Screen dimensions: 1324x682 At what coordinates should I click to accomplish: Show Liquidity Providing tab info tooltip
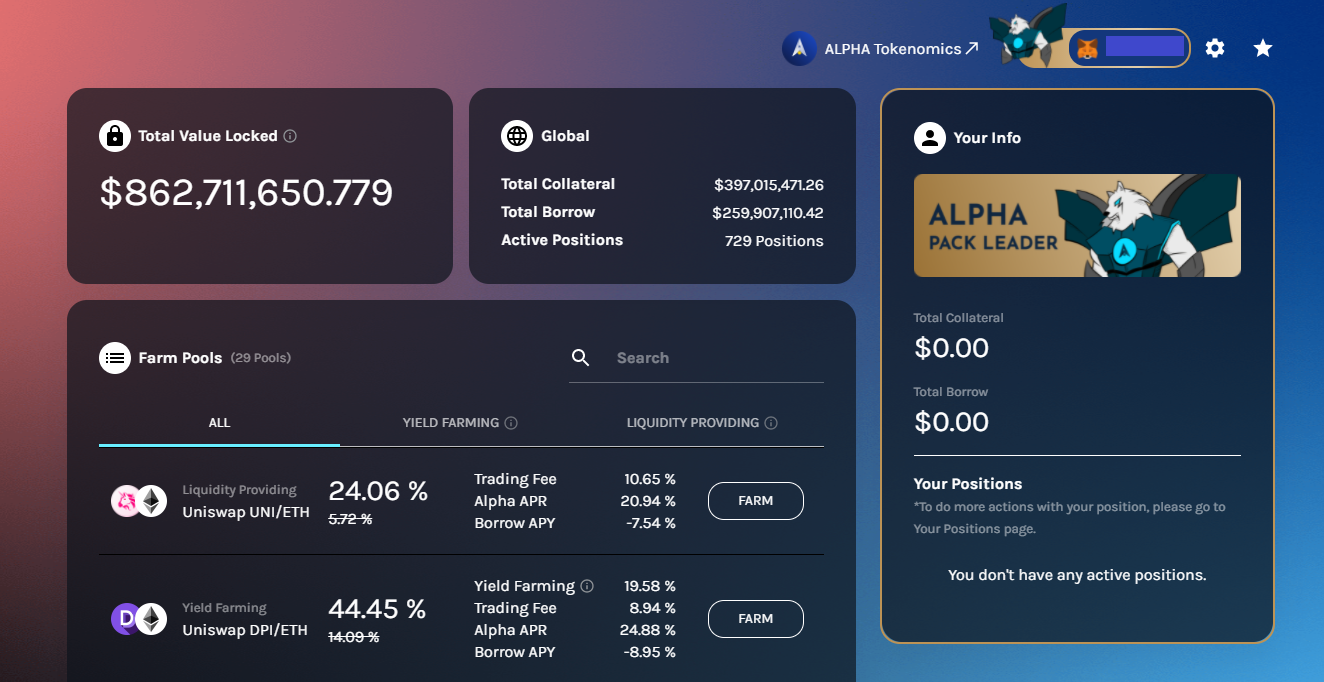771,423
